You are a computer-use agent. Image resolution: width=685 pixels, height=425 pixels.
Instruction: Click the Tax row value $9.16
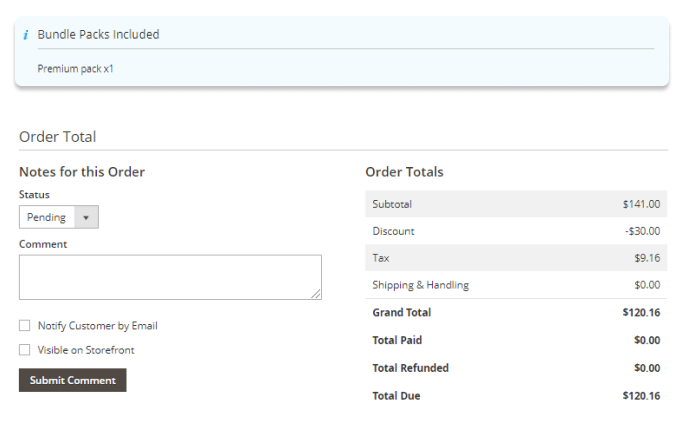(x=647, y=258)
